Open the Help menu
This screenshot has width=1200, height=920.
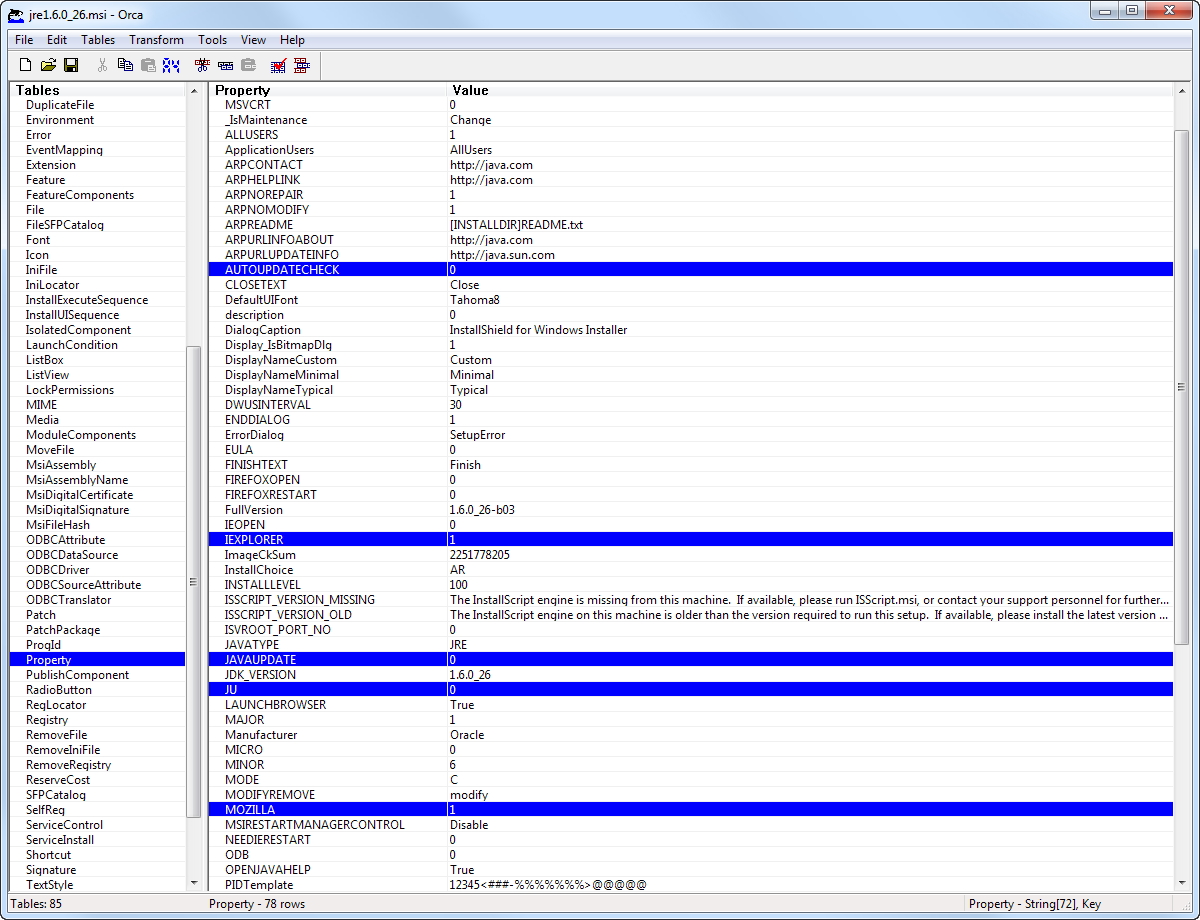[x=292, y=40]
